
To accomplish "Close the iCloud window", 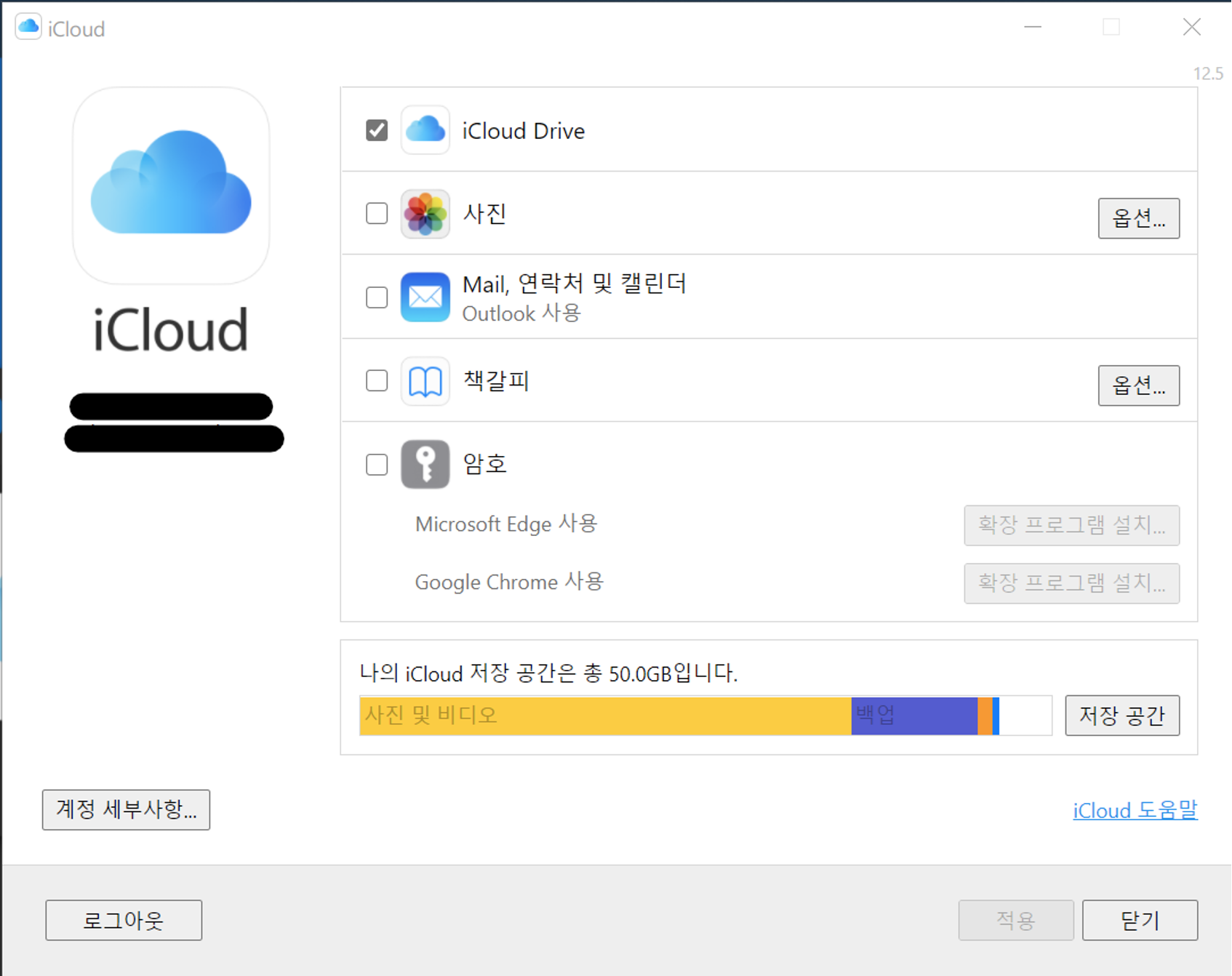I will (1191, 28).
